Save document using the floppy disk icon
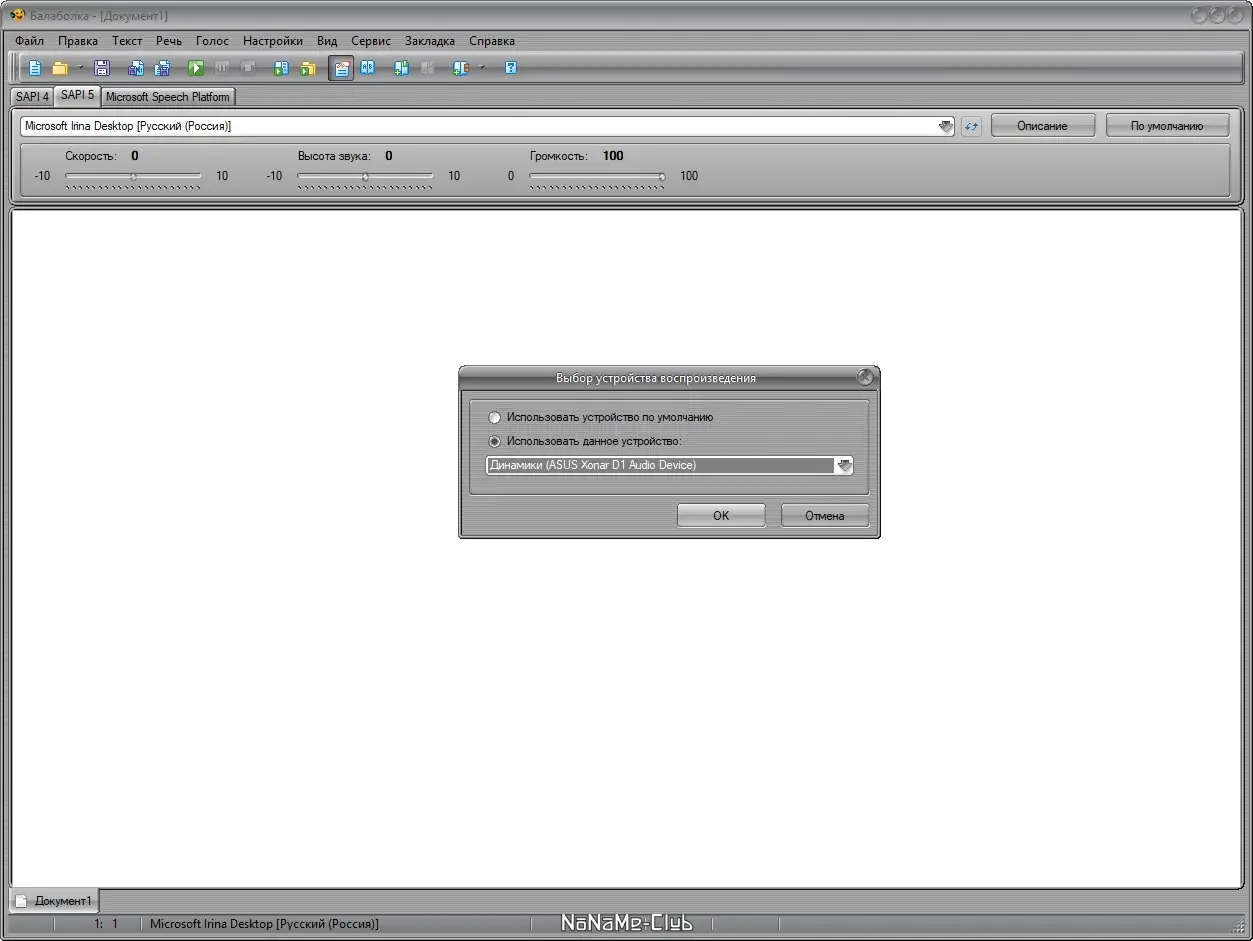Image resolution: width=1253 pixels, height=941 pixels. [101, 68]
